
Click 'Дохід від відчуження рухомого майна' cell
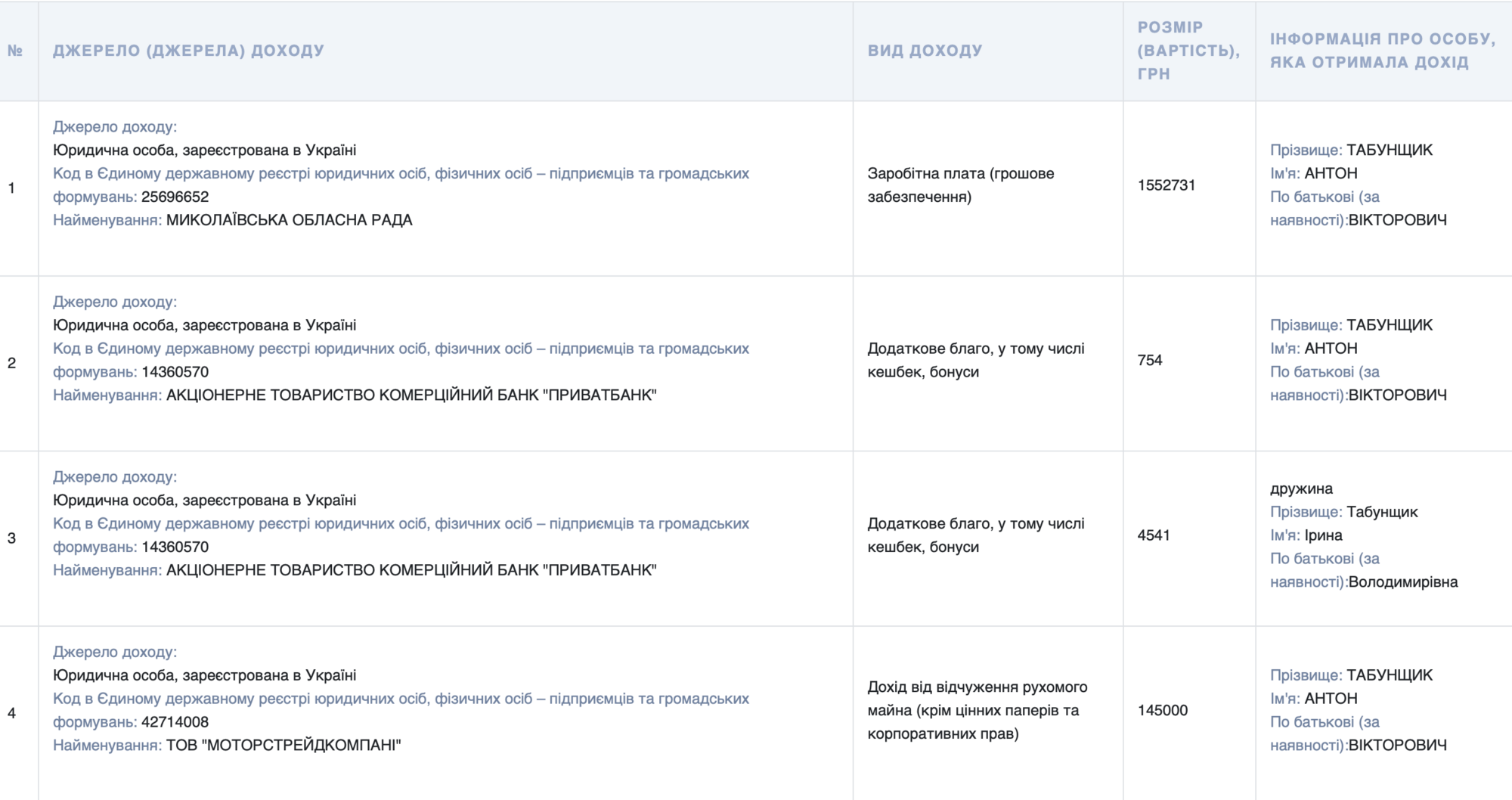point(977,710)
